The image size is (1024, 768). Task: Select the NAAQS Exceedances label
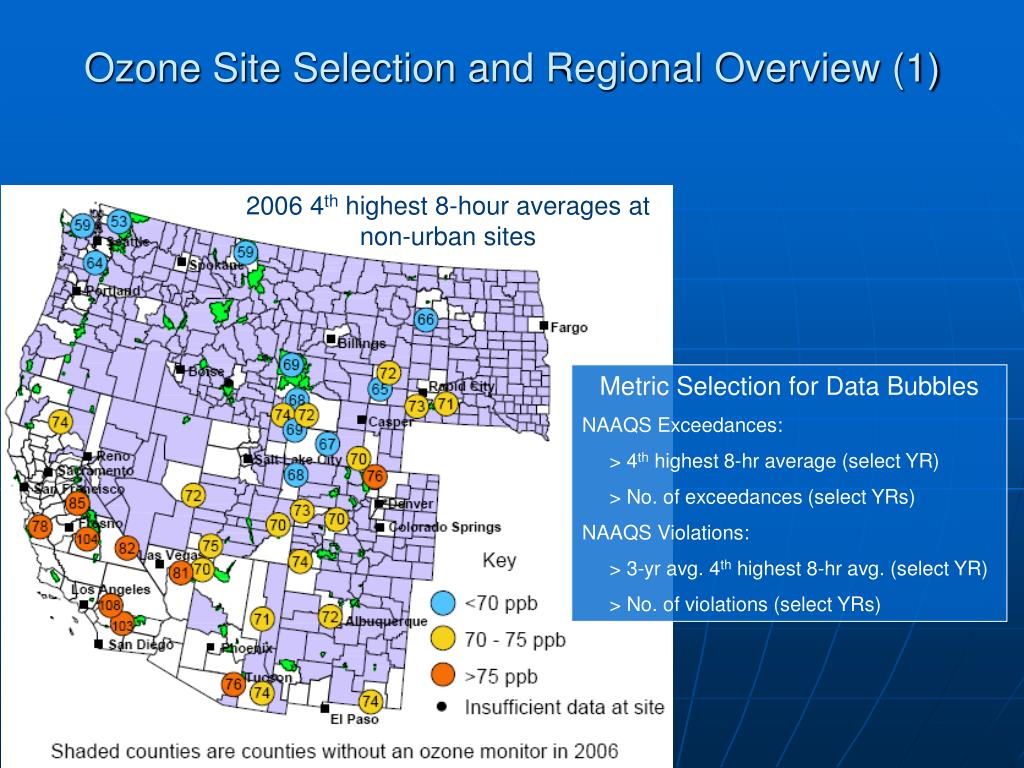click(x=682, y=425)
